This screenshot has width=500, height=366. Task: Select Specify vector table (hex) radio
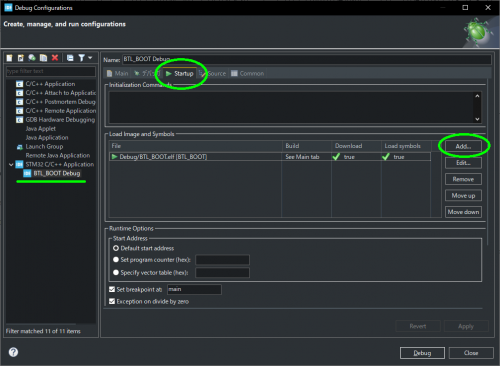click(116, 273)
